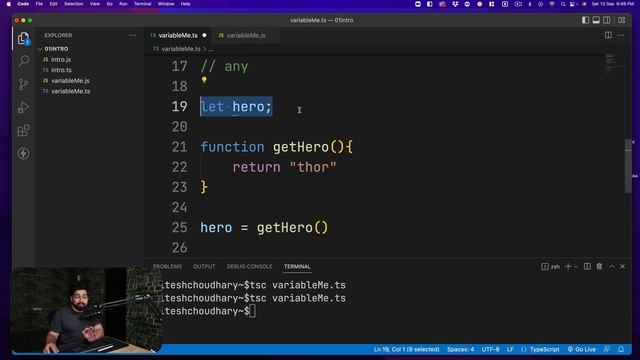Open editor more actions ellipsis
640x360 pixels.
[621, 35]
